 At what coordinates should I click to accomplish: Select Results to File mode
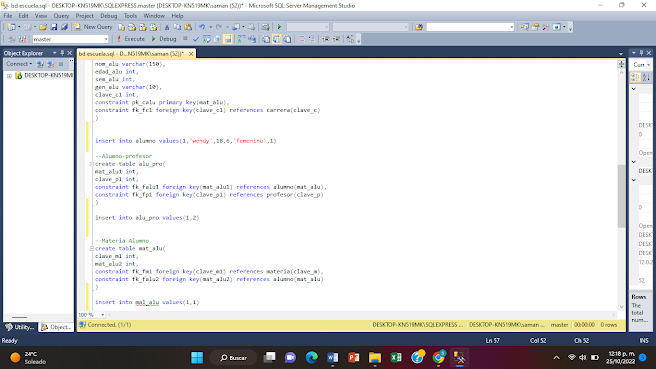pyautogui.click(x=287, y=39)
